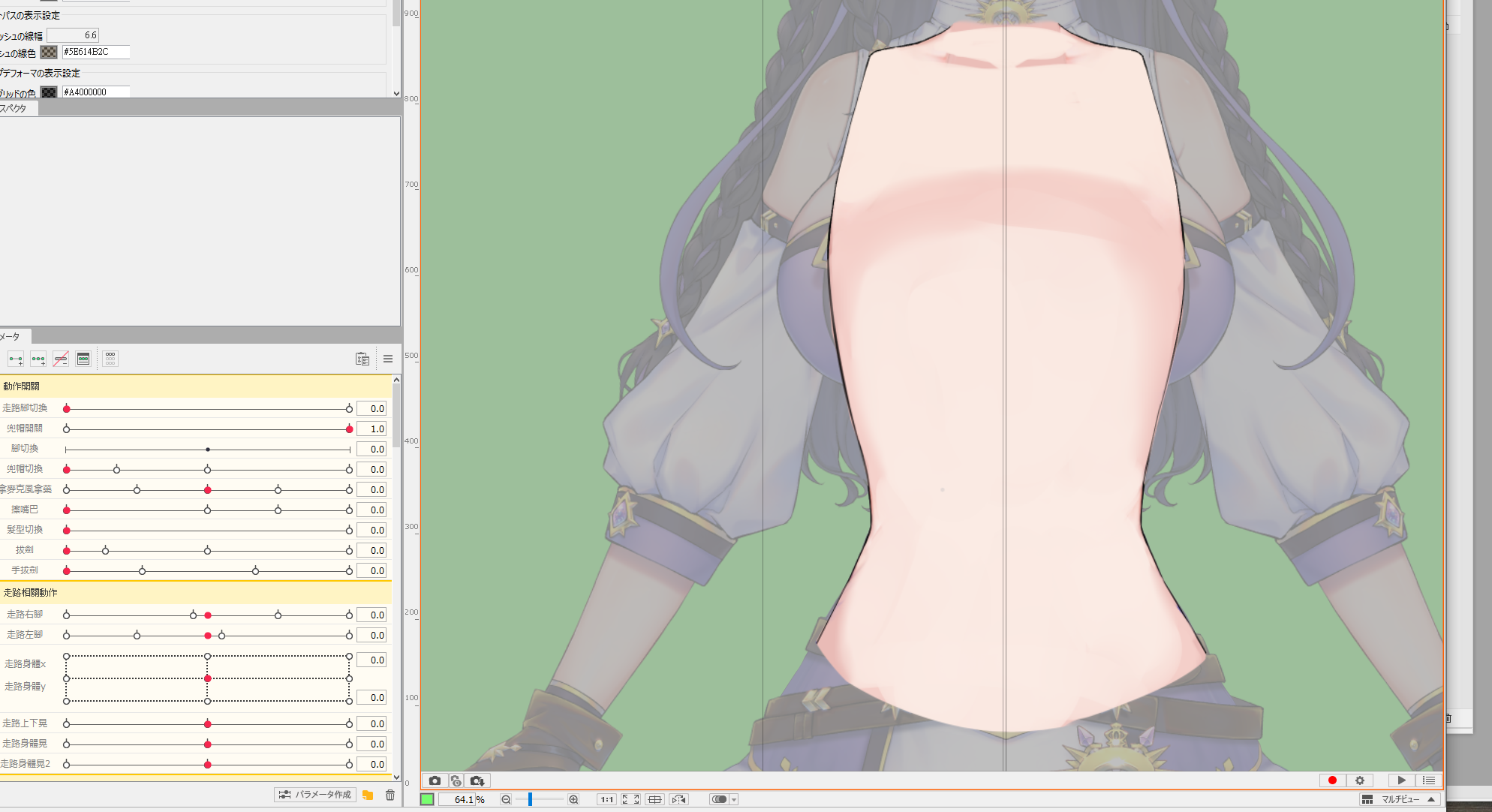Toggle the display mode pill switch in the bottom bar
The image size is (1492, 812).
pos(719,799)
